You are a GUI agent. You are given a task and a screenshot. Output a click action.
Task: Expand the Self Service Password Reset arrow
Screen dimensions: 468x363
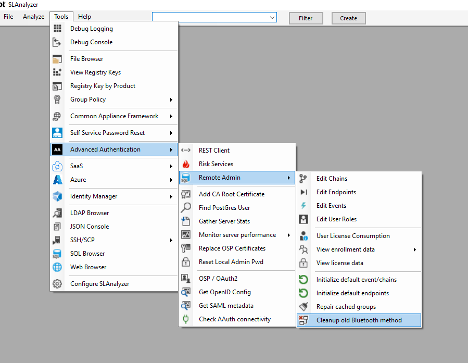[171, 133]
